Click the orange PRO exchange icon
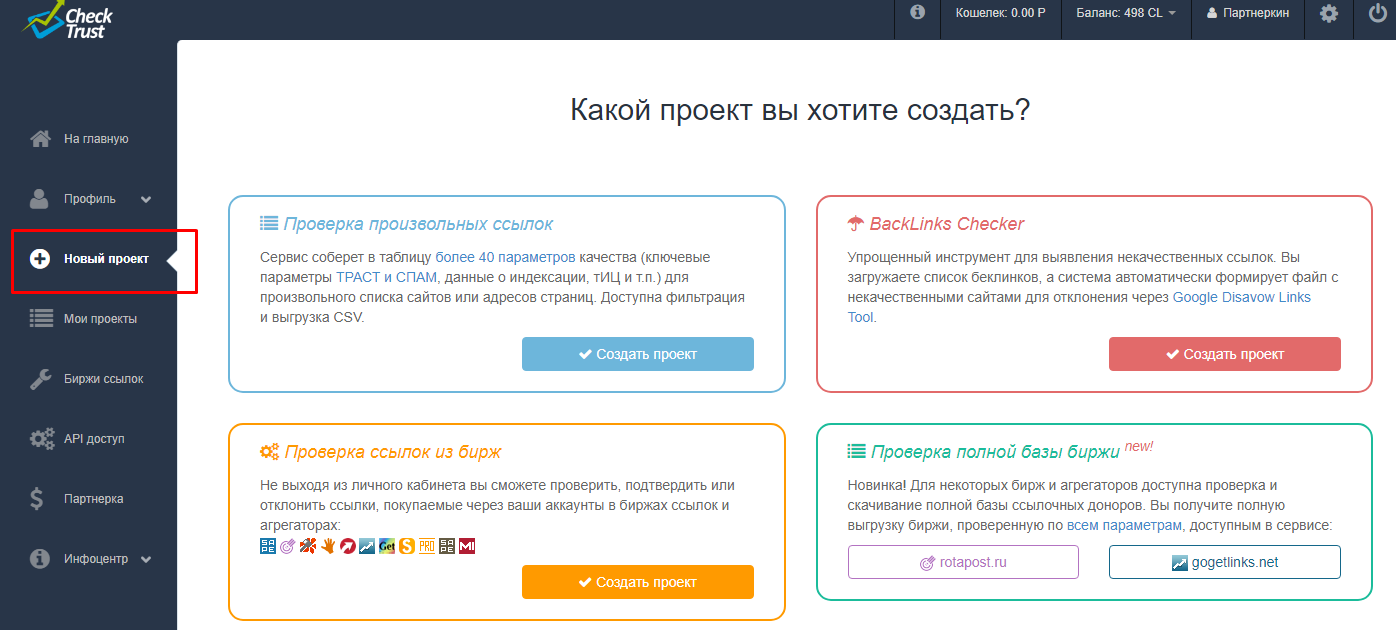The image size is (1396, 630). pos(427,546)
